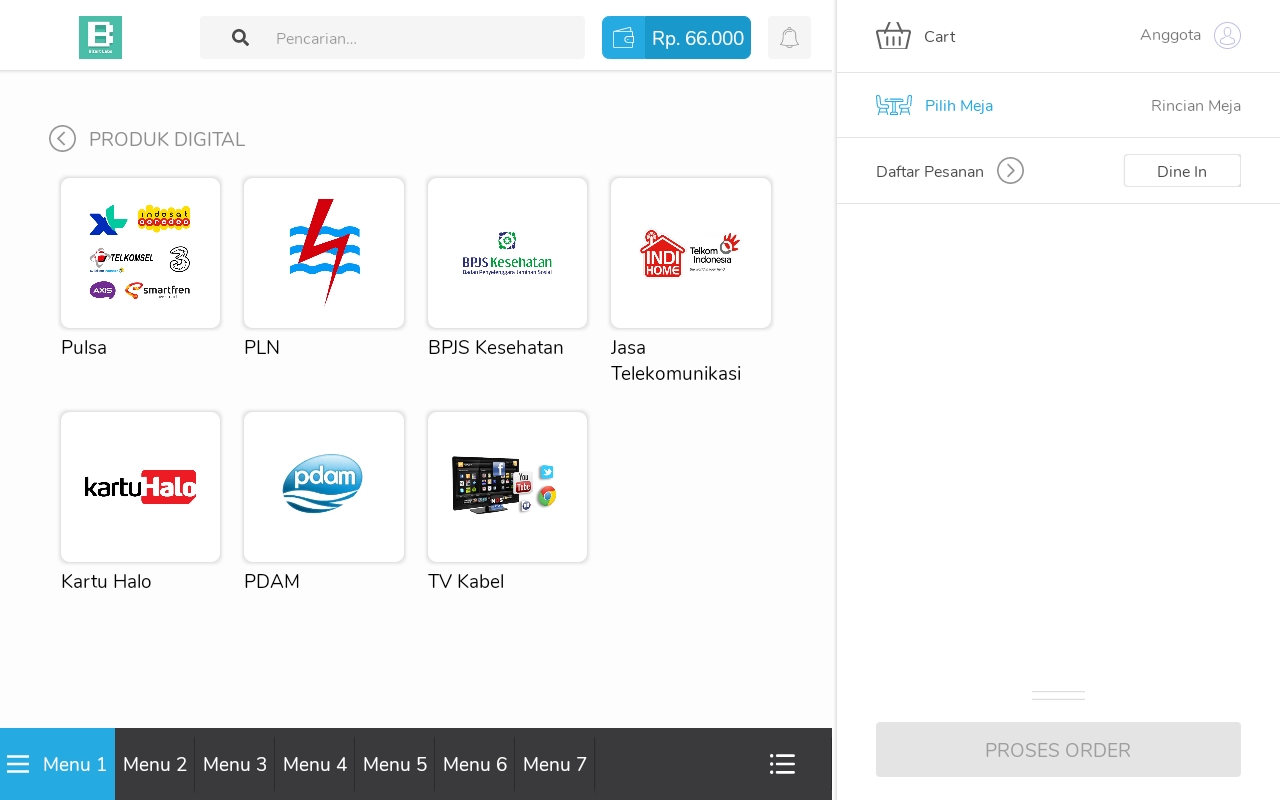The height and width of the screenshot is (800, 1280).
Task: Click the Jasa Telekomunikasi label text
Action: tap(676, 361)
